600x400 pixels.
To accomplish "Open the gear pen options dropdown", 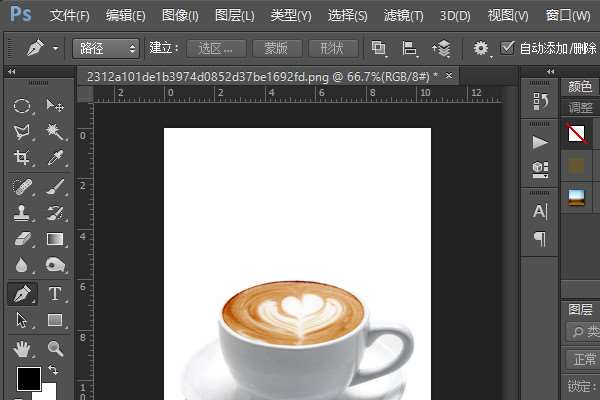I will click(x=481, y=49).
